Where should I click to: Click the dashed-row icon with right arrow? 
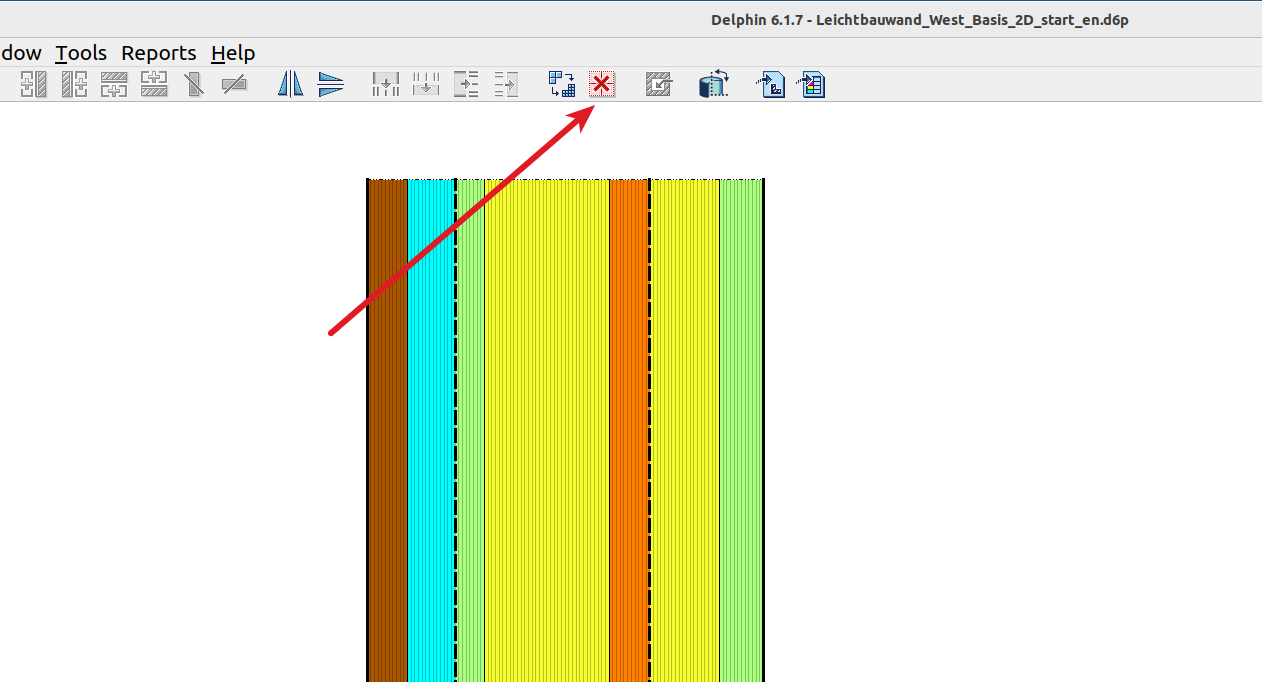506,85
